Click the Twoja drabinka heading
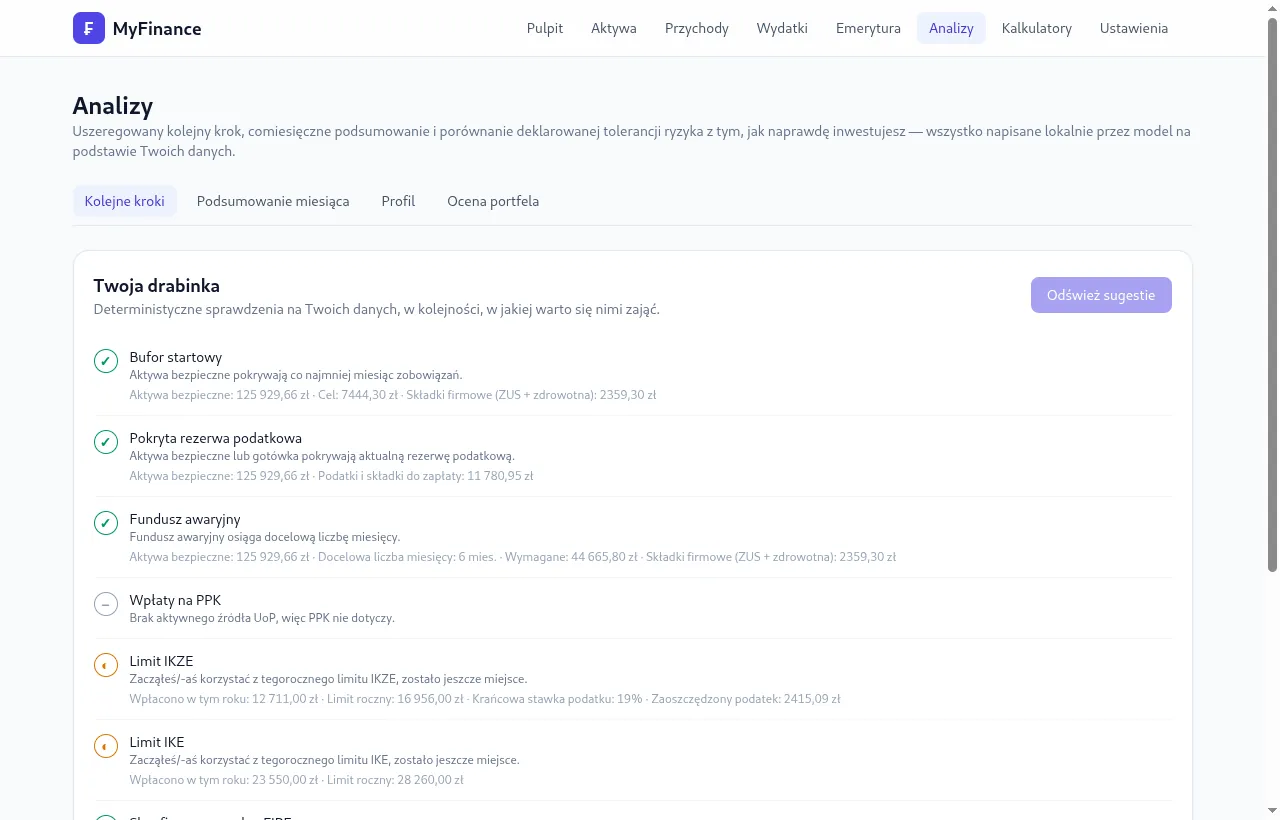Image resolution: width=1280 pixels, height=820 pixels. tap(157, 286)
